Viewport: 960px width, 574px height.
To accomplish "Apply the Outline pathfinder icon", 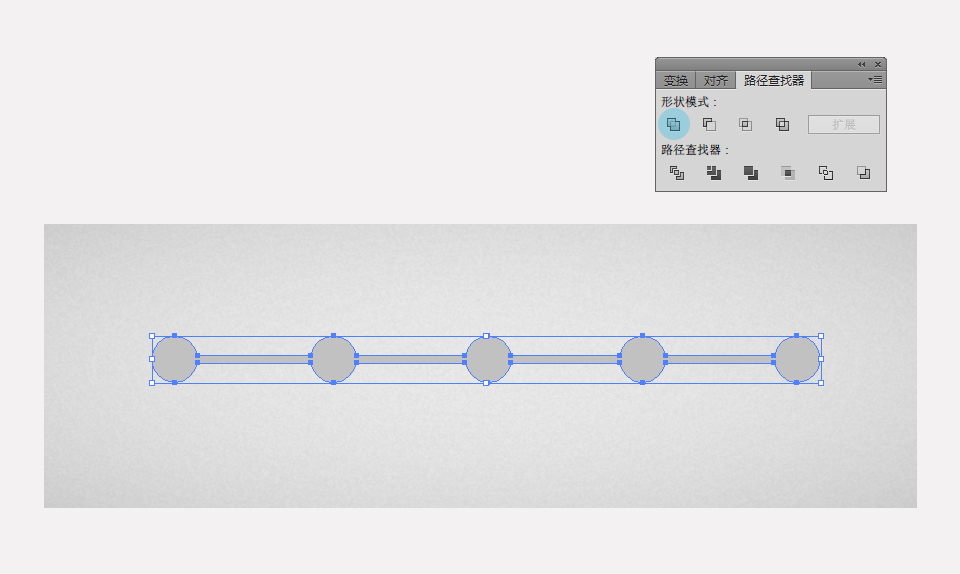I will click(826, 173).
